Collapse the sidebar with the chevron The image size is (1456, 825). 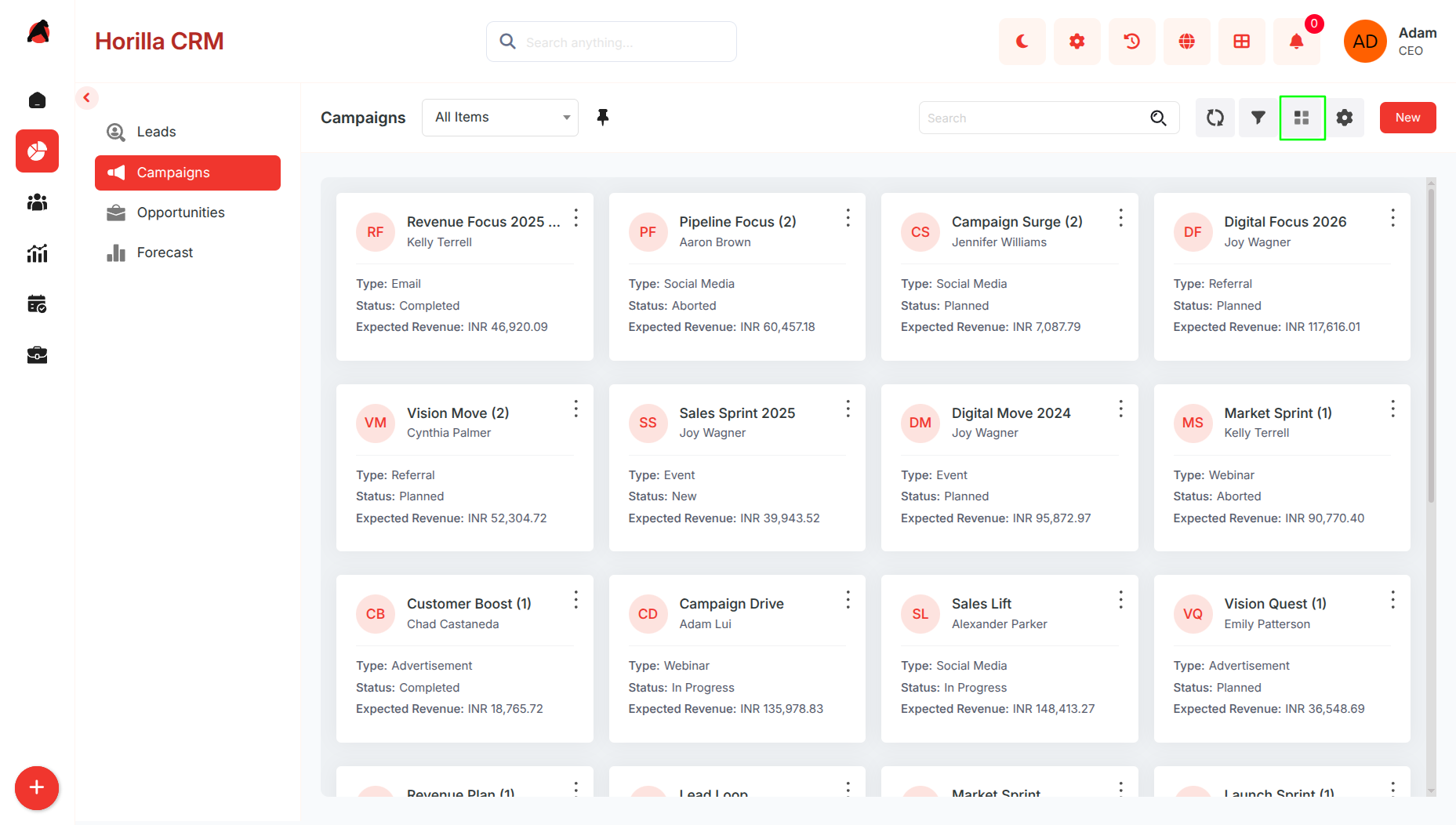pos(87,97)
